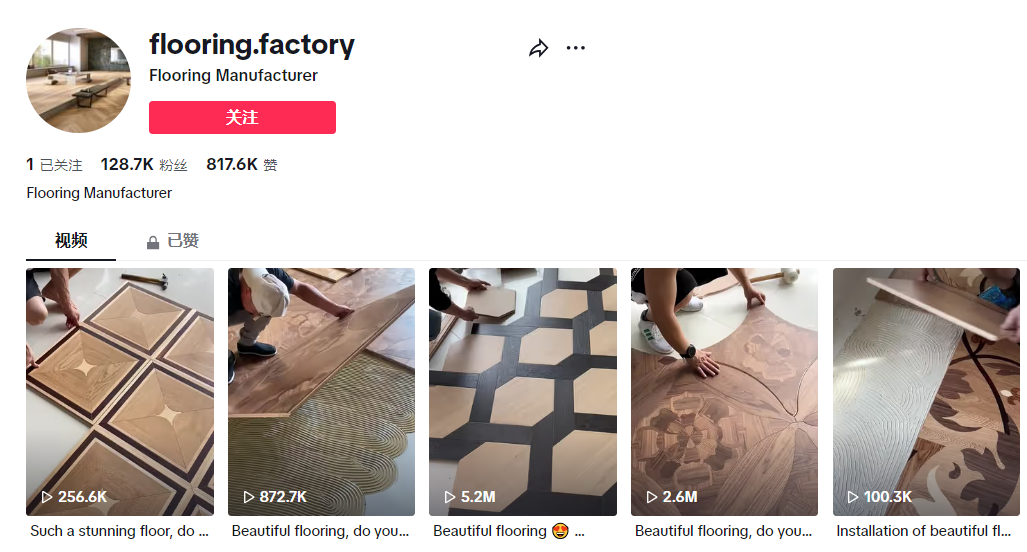1027x552 pixels.
Task: Click the lock icon beside 已赞
Action: click(x=153, y=242)
